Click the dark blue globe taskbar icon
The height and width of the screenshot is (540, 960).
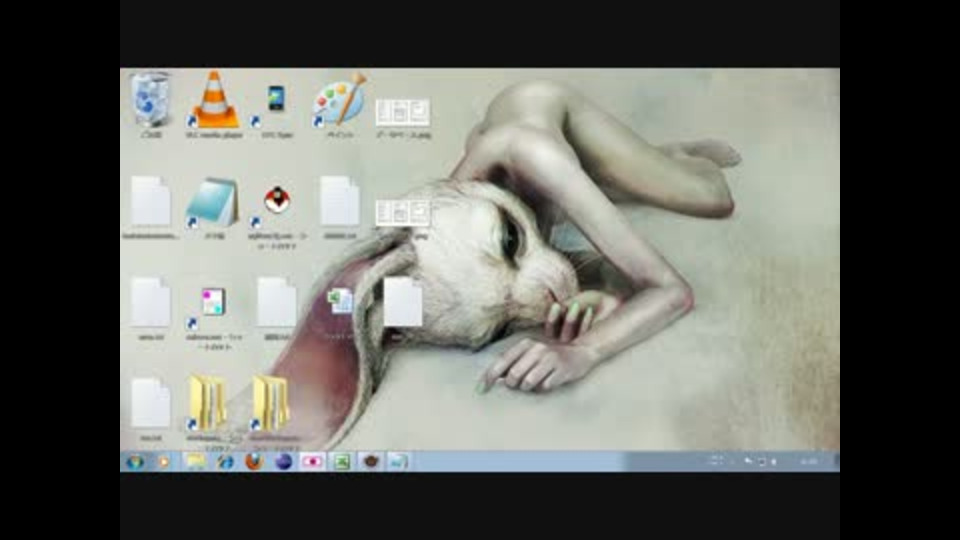pyautogui.click(x=283, y=462)
